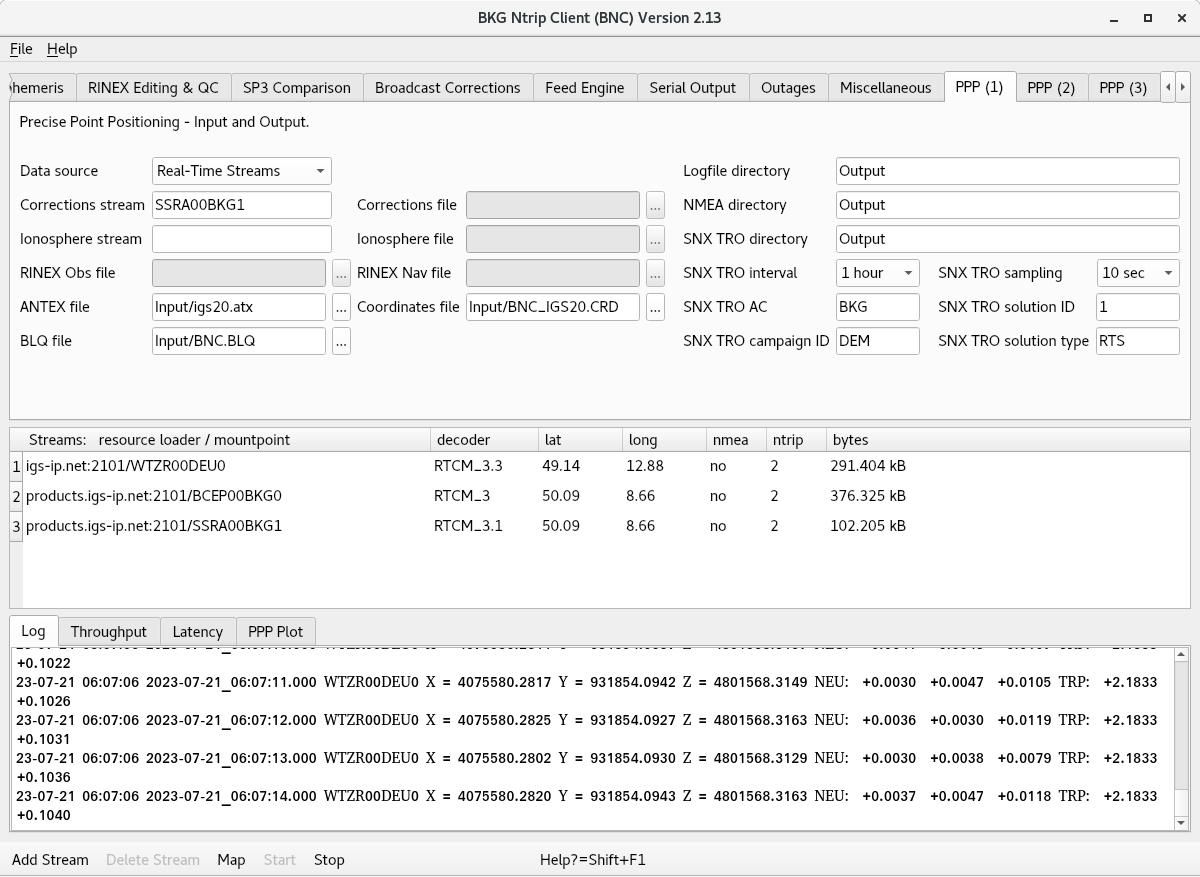
Task: Open the Data source dropdown
Action: pyautogui.click(x=241, y=171)
